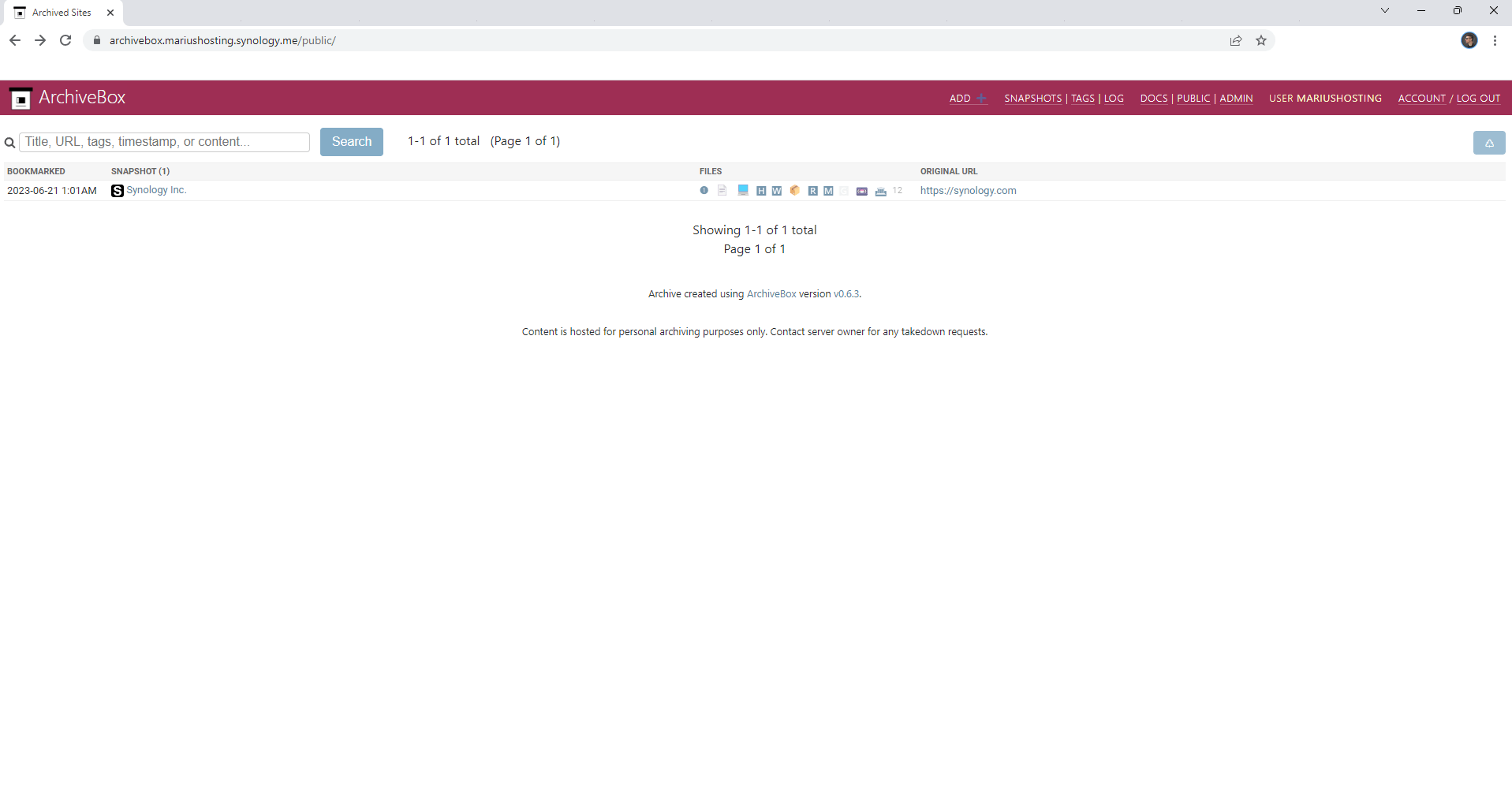Screen dimensions: 1512x806
Task: Open the Synology Inc. snapshot title
Action: coord(156,190)
